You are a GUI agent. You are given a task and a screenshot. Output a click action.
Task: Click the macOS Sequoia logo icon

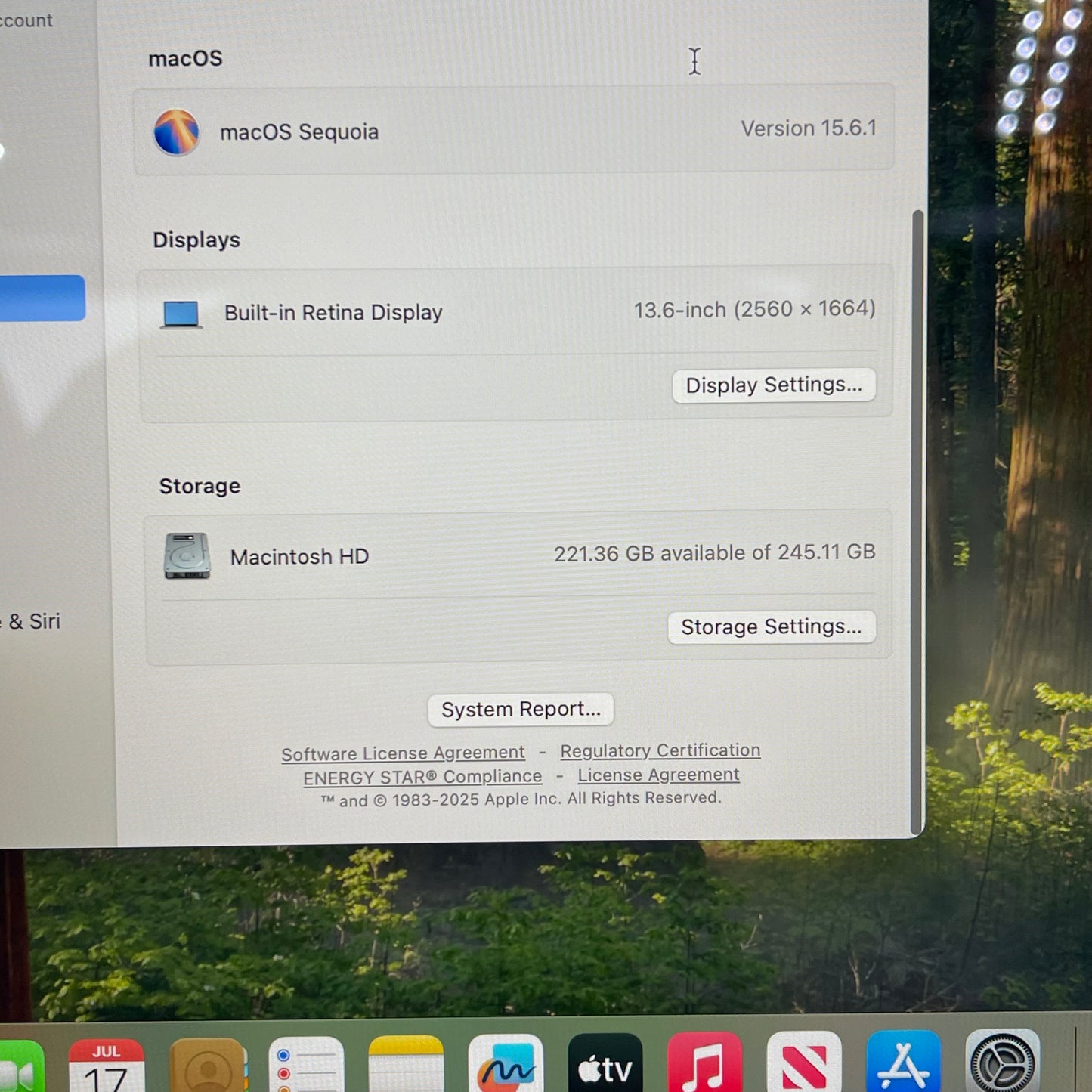[176, 132]
